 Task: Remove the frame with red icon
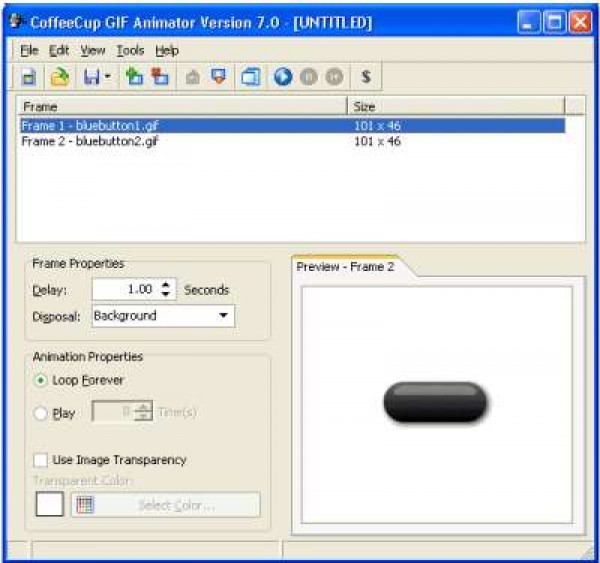[x=160, y=77]
